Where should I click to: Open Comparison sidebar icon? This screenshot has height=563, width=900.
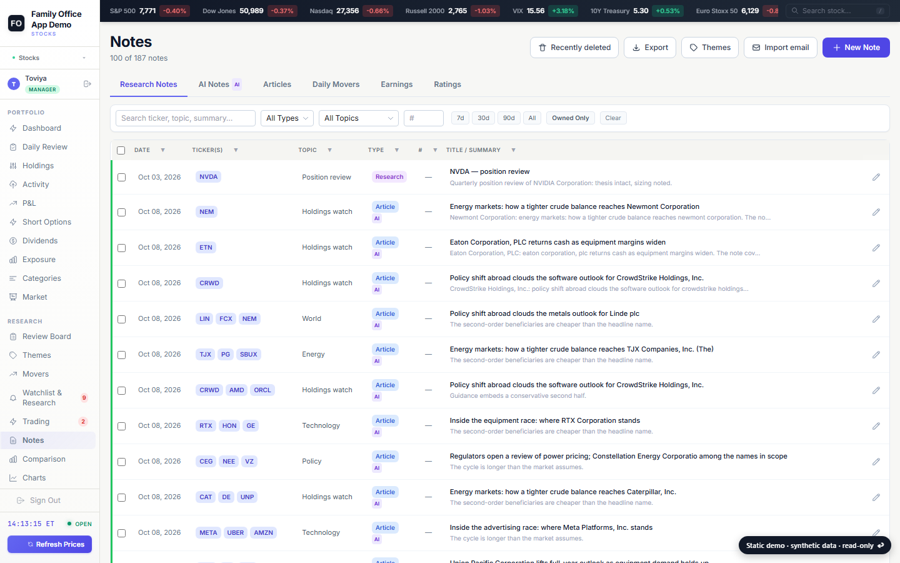click(x=13, y=459)
